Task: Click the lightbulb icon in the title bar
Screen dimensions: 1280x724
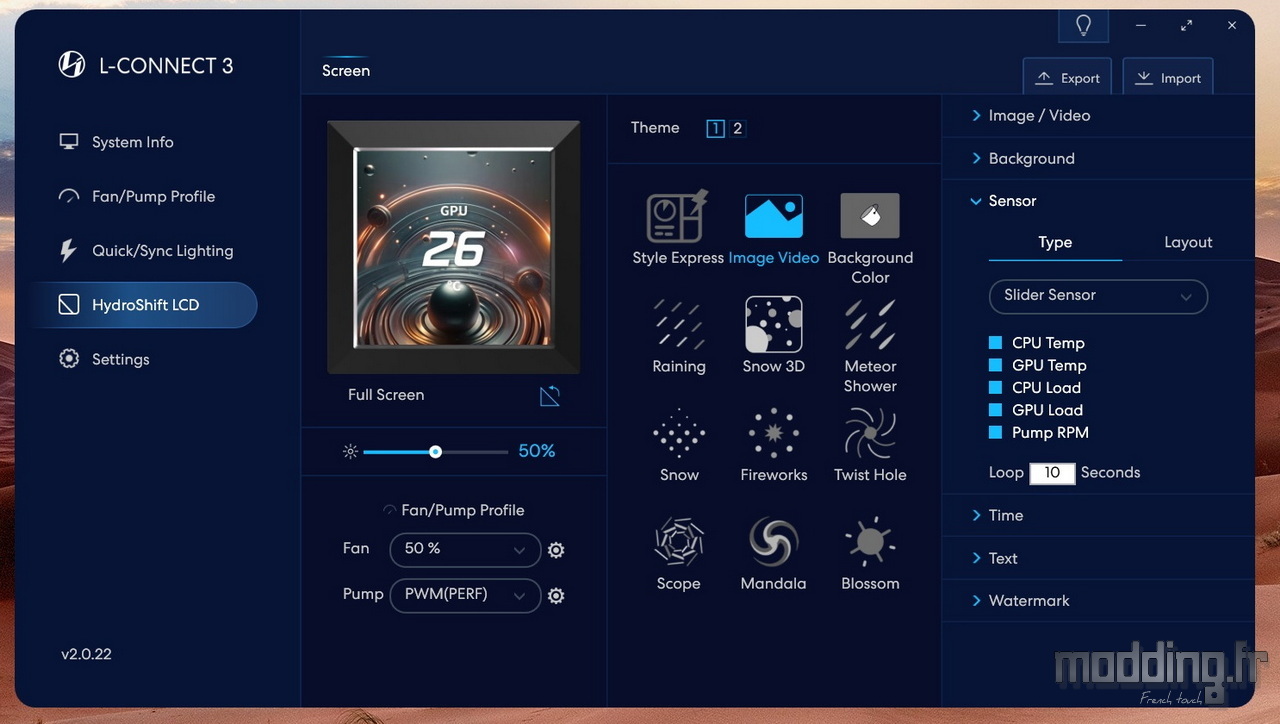Action: [1083, 26]
